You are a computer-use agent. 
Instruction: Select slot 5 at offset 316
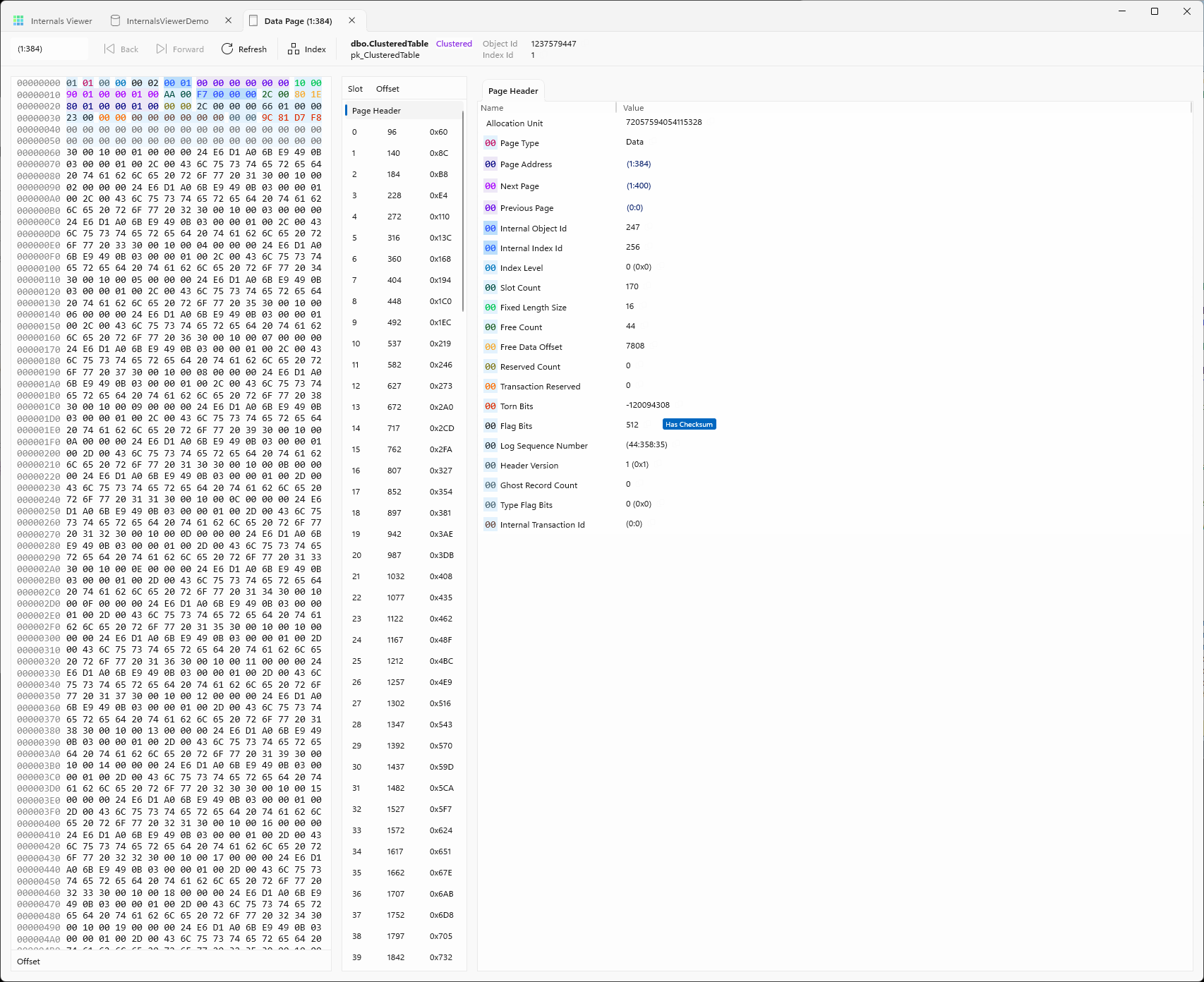(x=403, y=238)
